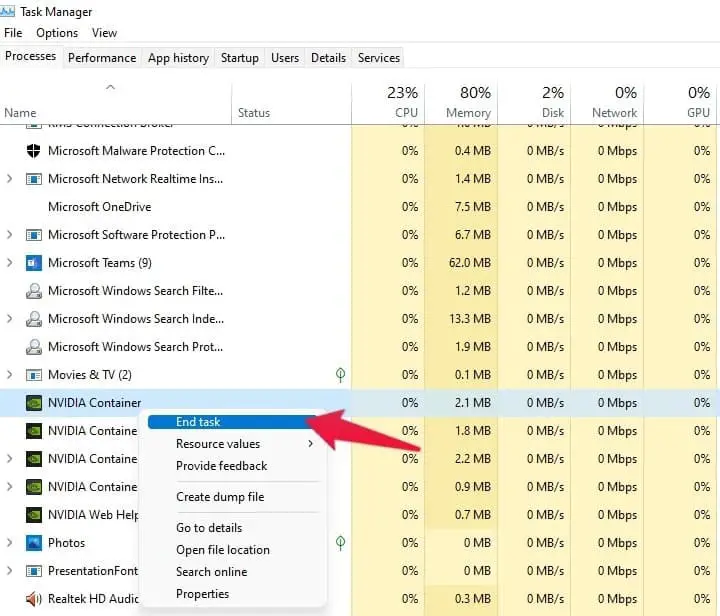This screenshot has height=616, width=720.
Task: Click the Microsoft Windows Search Protocol icon
Action: point(34,347)
